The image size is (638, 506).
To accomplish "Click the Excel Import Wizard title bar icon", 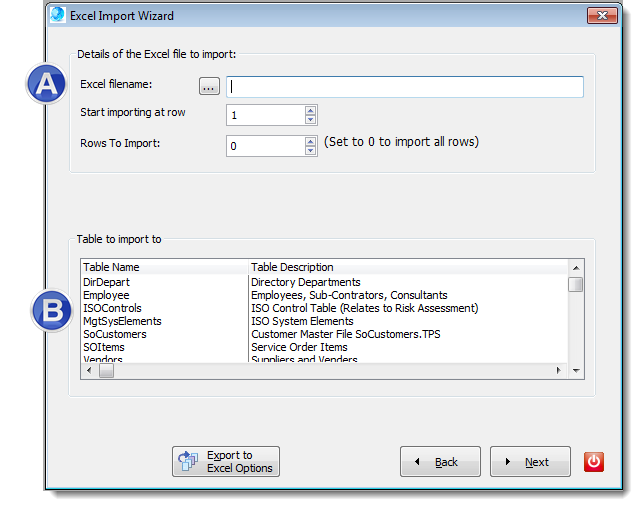I will pyautogui.click(x=57, y=15).
